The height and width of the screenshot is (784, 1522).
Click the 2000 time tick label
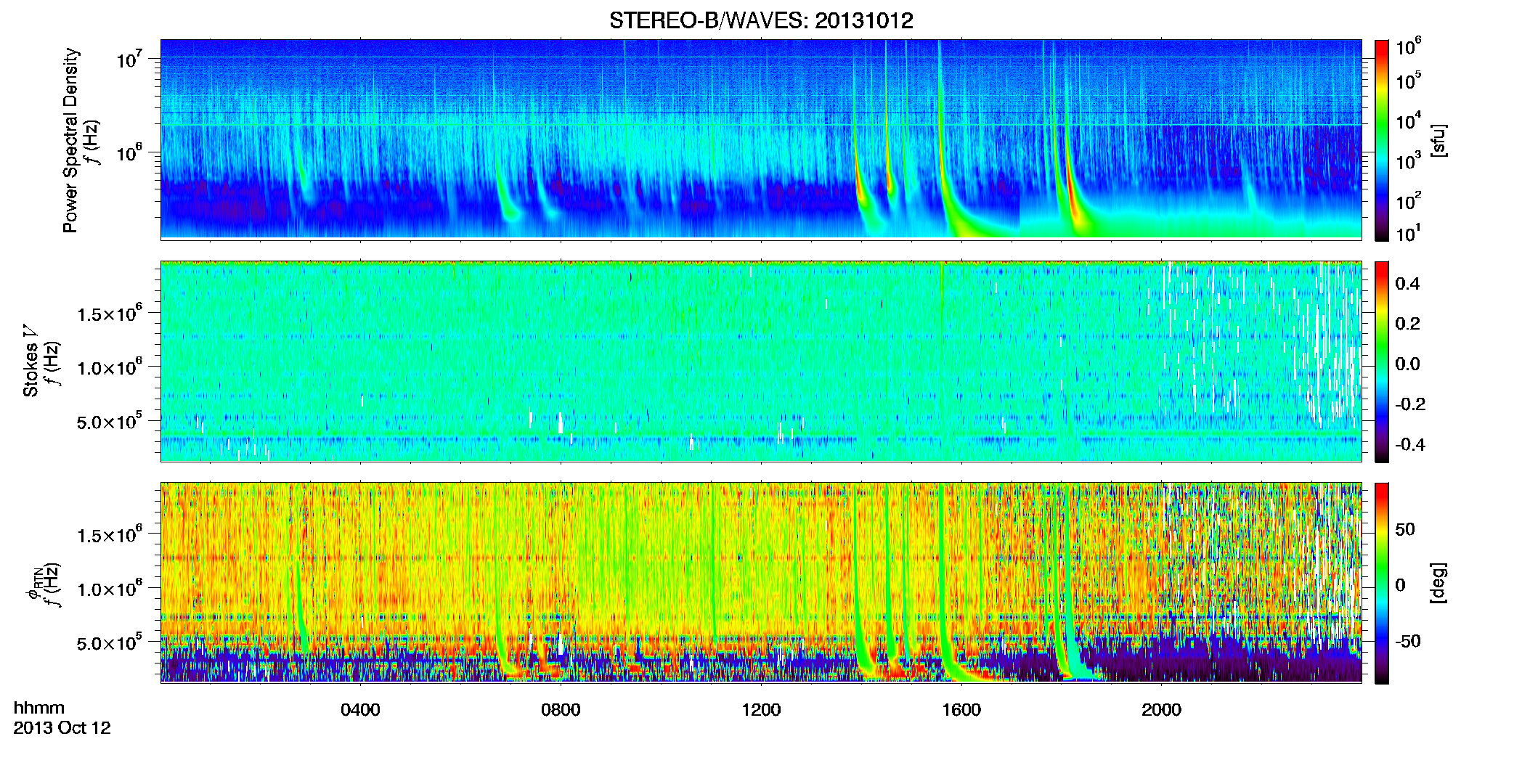pyautogui.click(x=1161, y=710)
